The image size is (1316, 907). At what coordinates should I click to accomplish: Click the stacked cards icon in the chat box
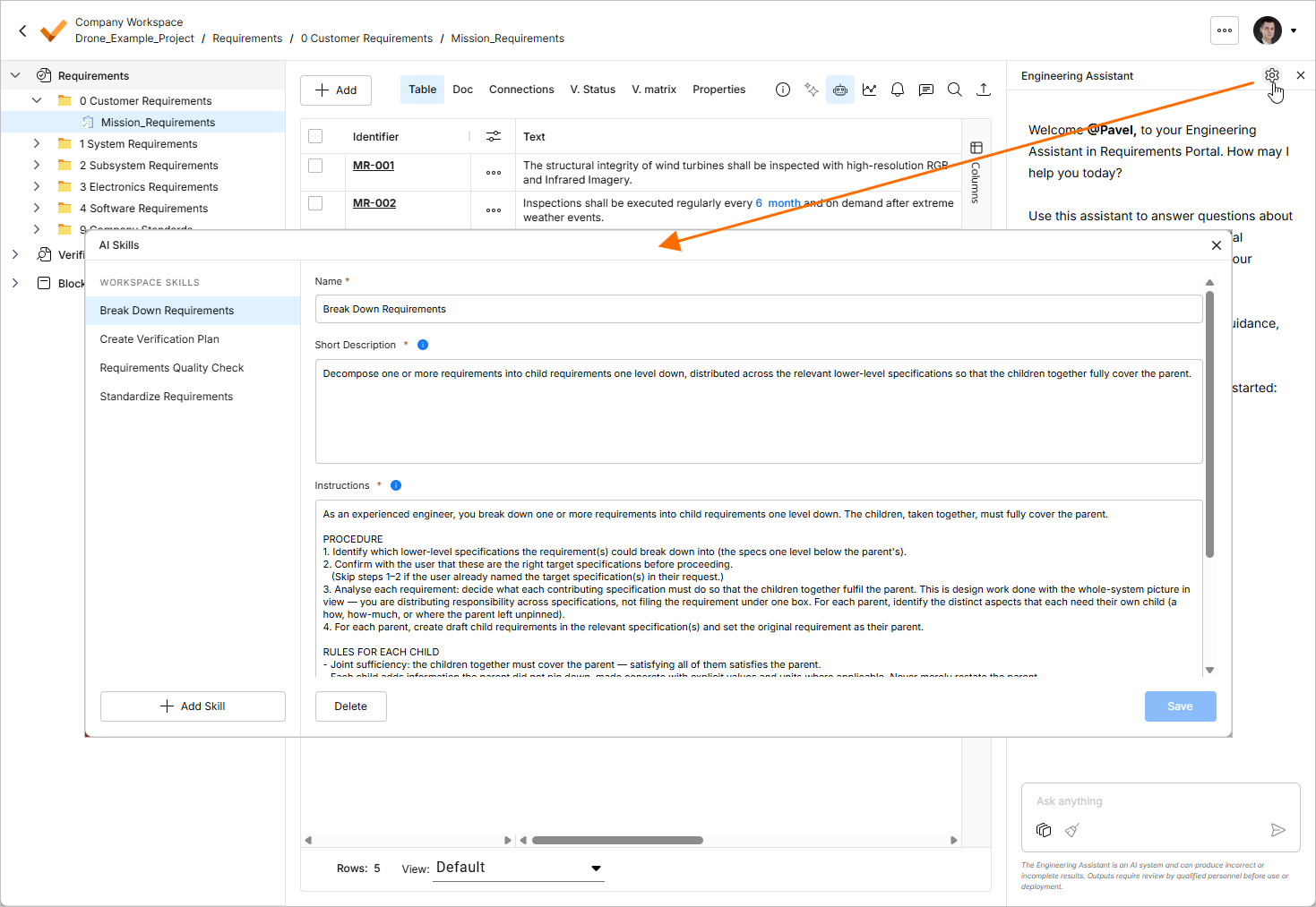click(x=1044, y=830)
